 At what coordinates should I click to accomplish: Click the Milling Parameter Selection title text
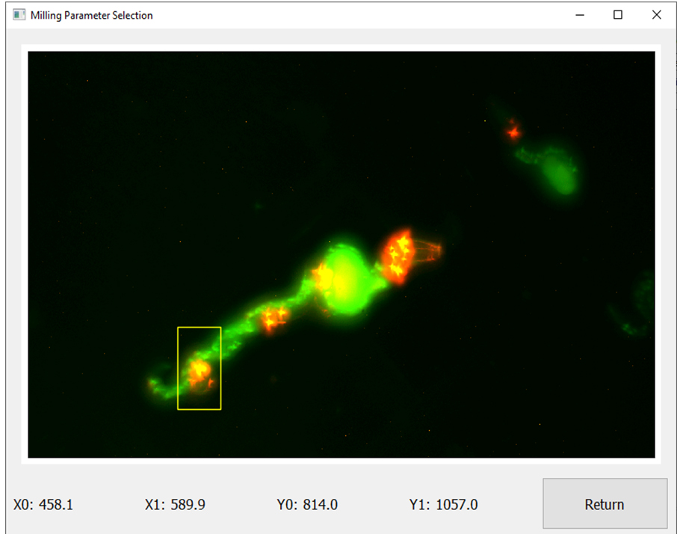(x=92, y=15)
